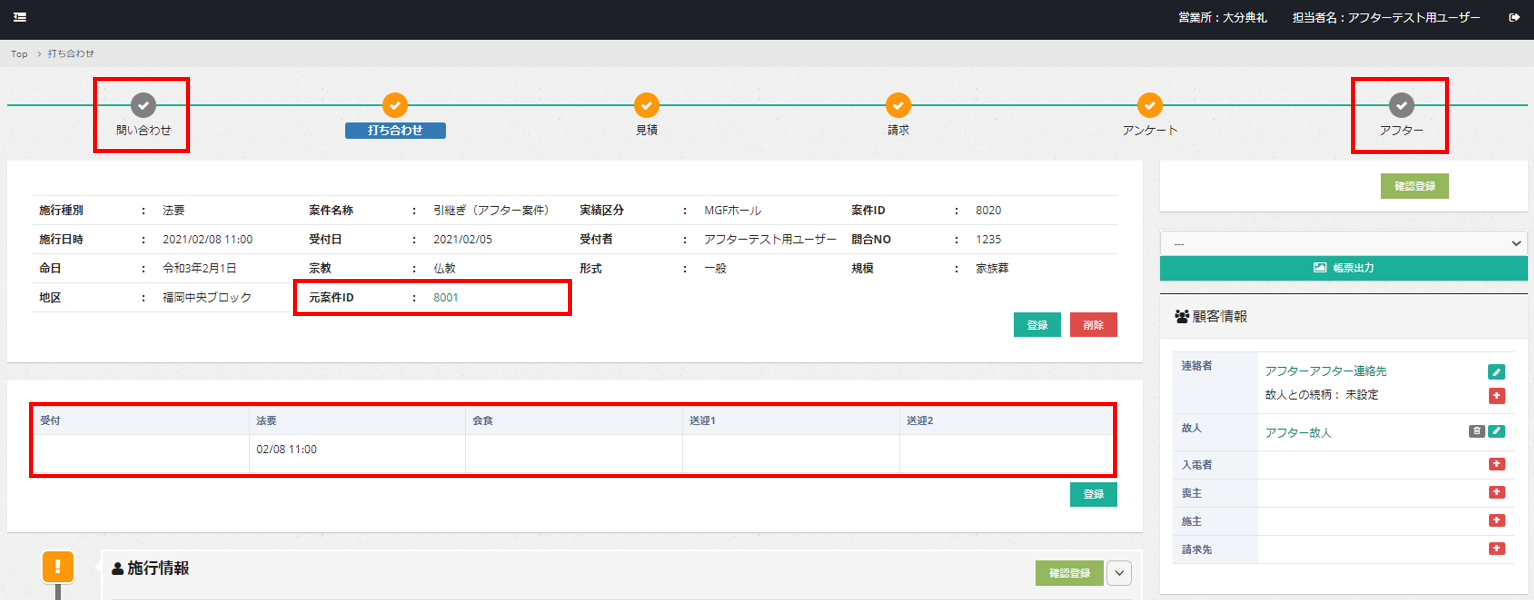The image size is (1534, 600).
Task: Open the 元案件ID 8001 link
Action: click(446, 298)
